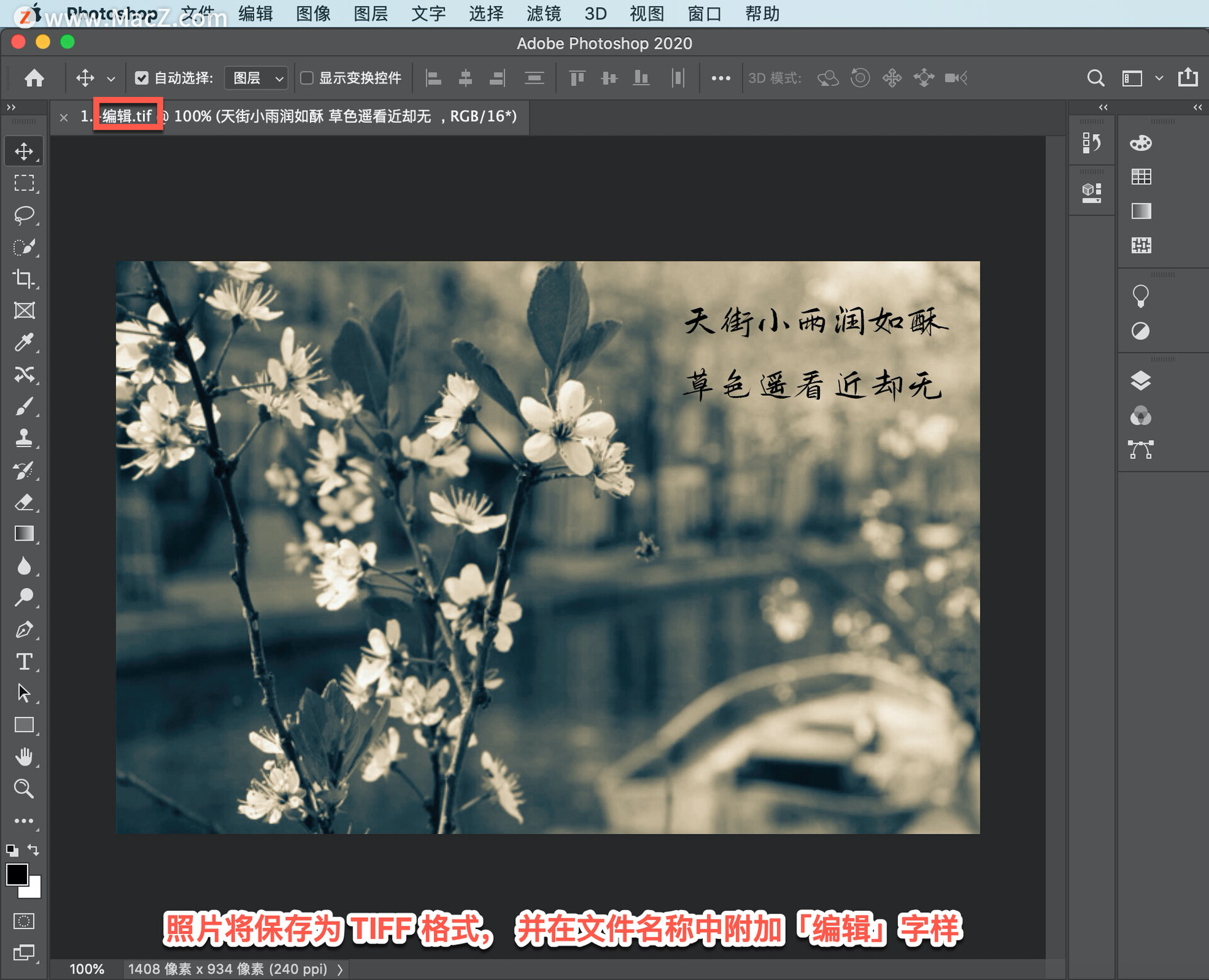The width and height of the screenshot is (1209, 980).
Task: Expand the narrow panel dock arrows
Action: 1103,108
